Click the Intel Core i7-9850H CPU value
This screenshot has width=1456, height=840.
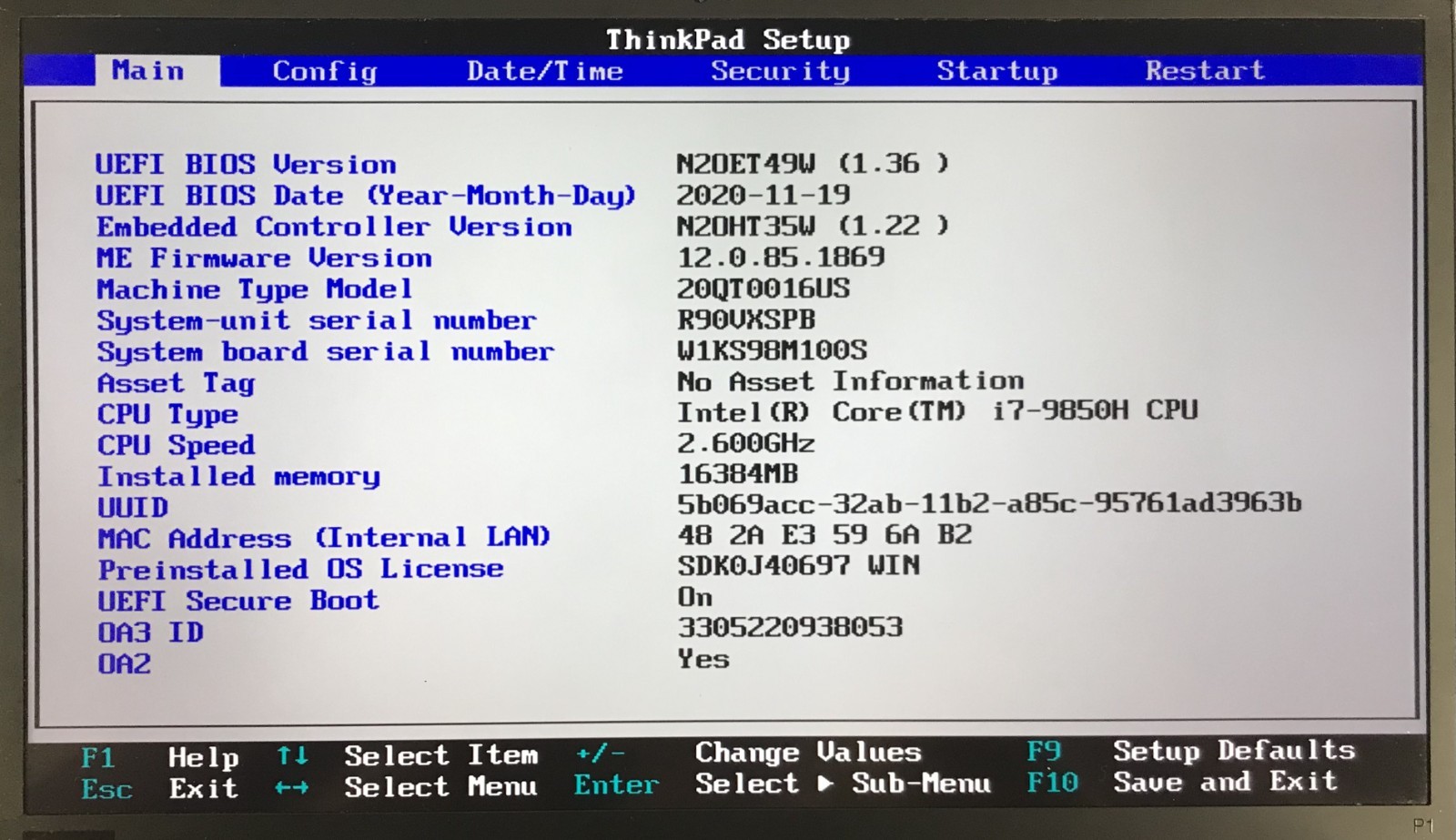tap(937, 411)
